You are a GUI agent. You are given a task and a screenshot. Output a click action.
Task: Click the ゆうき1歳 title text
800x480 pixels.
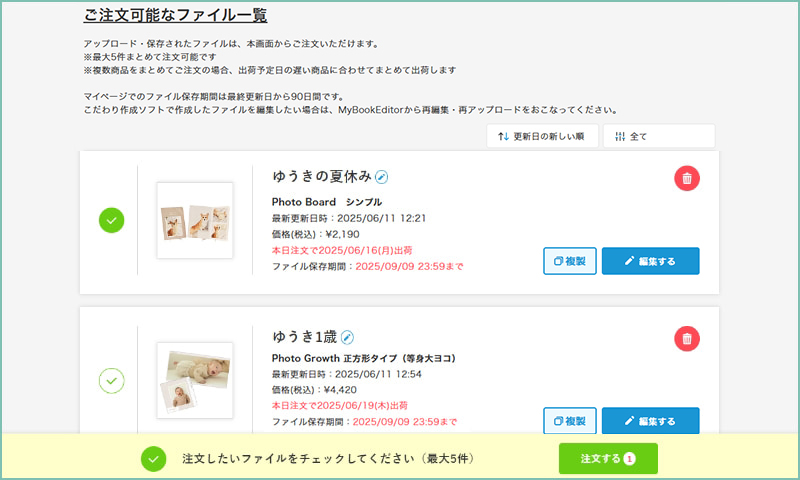(x=305, y=337)
